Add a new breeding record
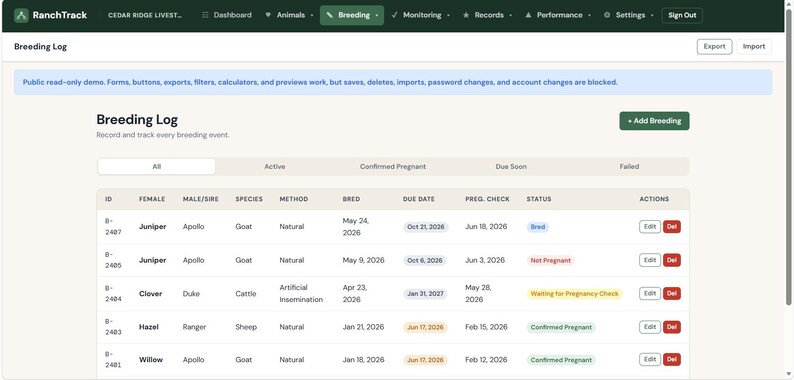Image resolution: width=794 pixels, height=380 pixels. tap(654, 121)
